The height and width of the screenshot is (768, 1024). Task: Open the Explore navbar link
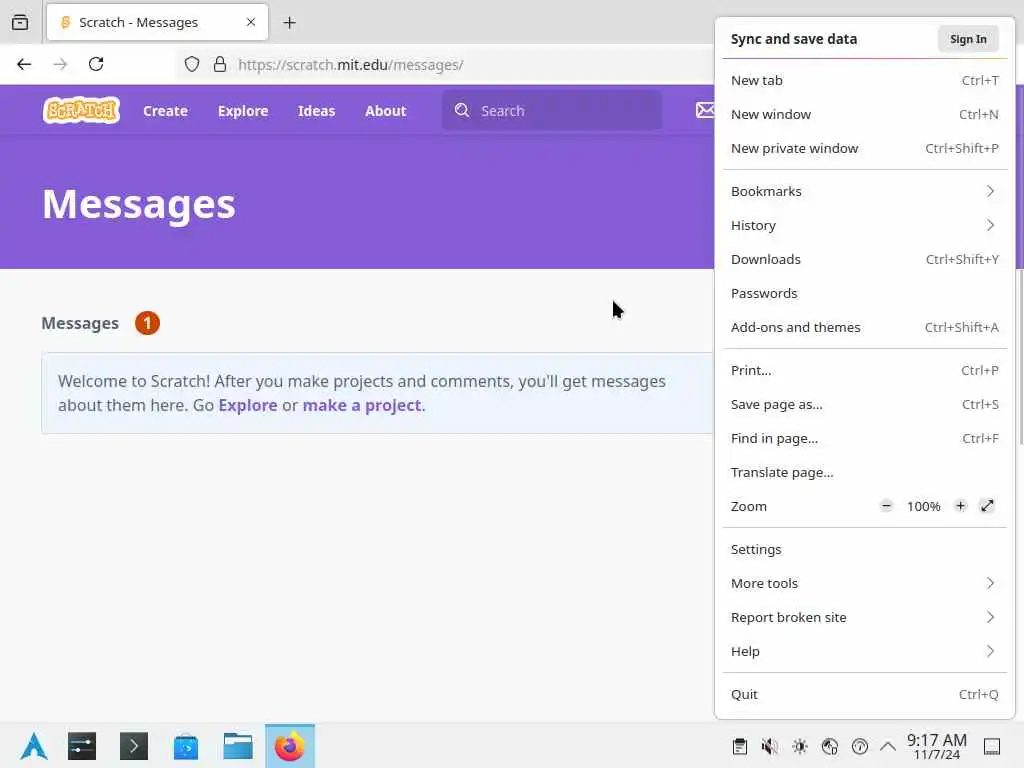click(x=243, y=110)
